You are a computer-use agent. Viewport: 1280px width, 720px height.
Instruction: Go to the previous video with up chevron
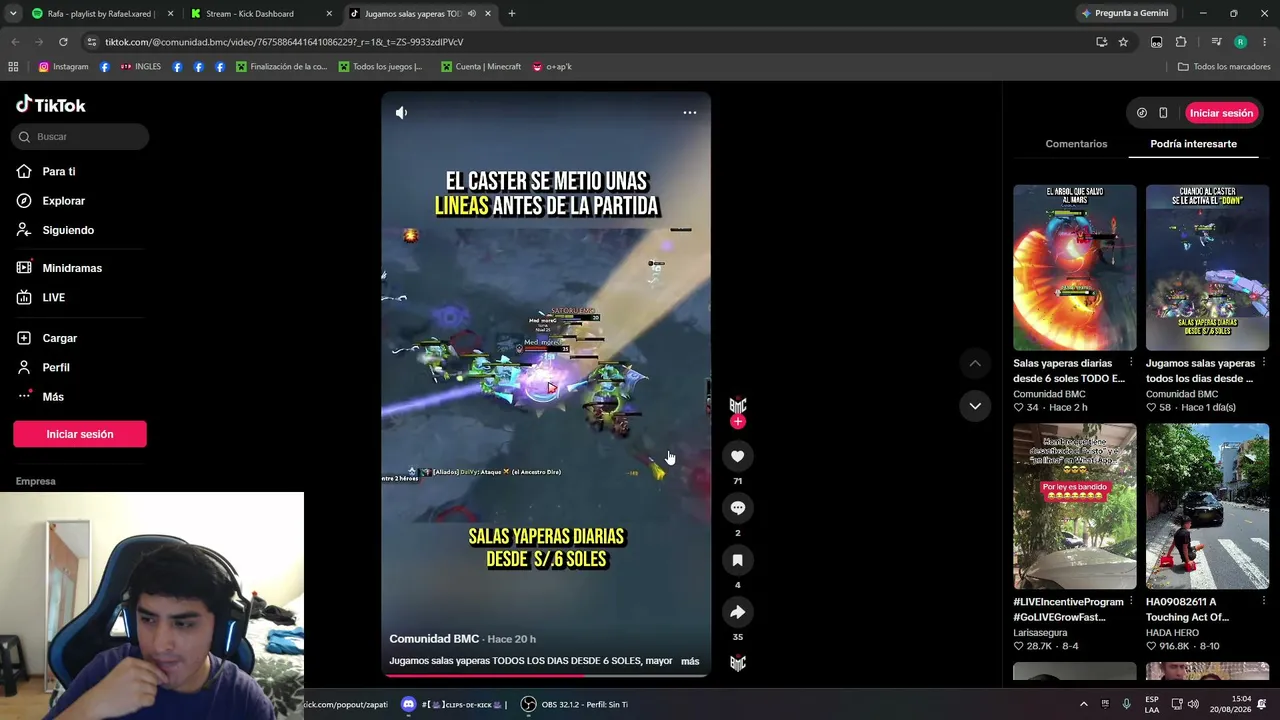pos(975,363)
